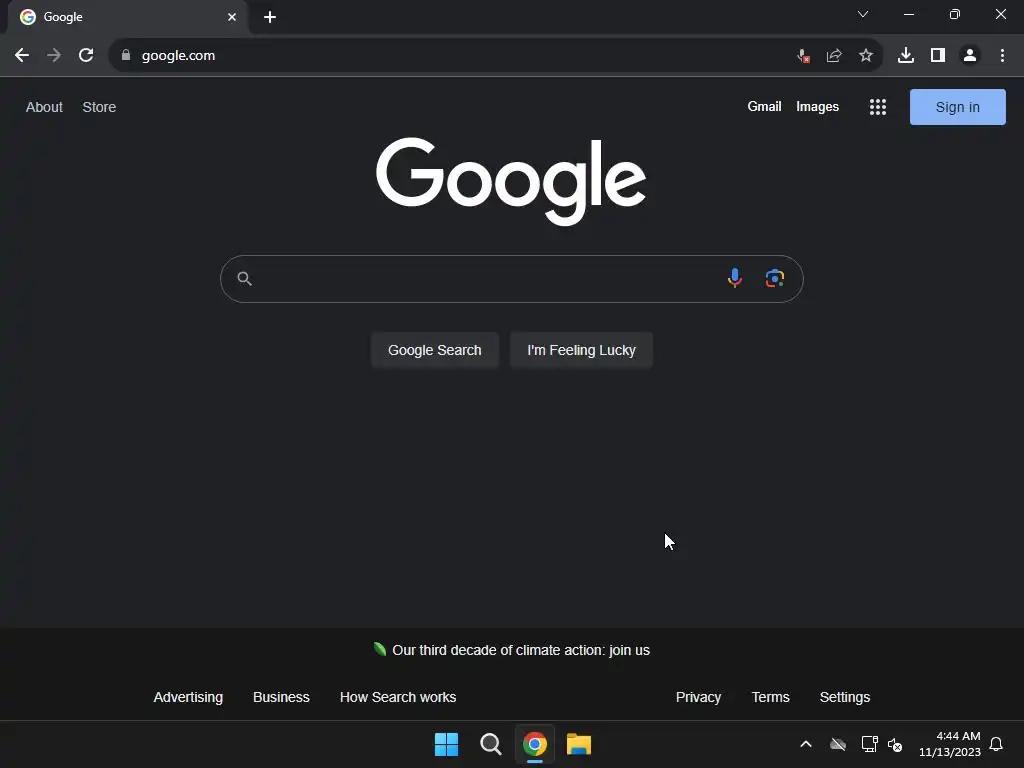Open Google apps grid

pyautogui.click(x=878, y=107)
